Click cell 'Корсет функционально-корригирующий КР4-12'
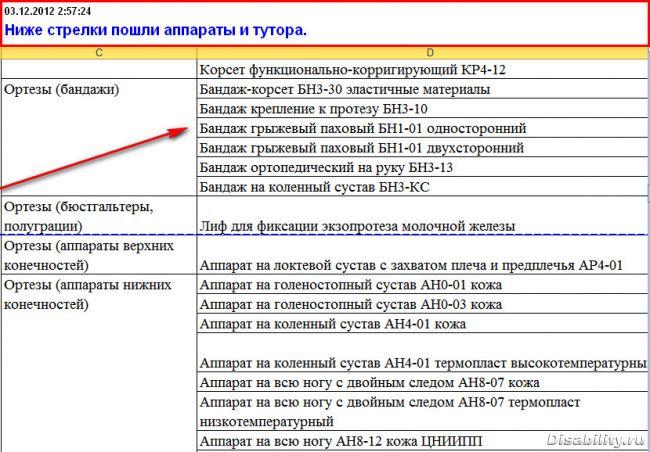The image size is (650, 452). (423, 69)
